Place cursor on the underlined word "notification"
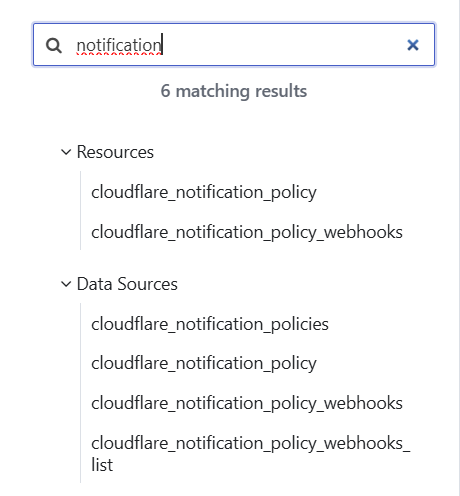Screen dimensions: 460x496 tap(119, 45)
